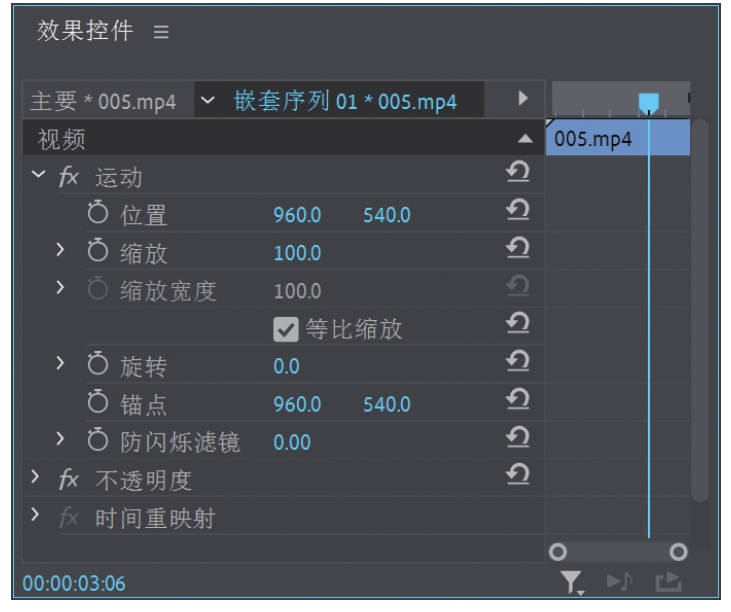Viewport: 731px width, 612px height.
Task: Click the vertical scrollbar of effect controls
Action: coord(700,310)
